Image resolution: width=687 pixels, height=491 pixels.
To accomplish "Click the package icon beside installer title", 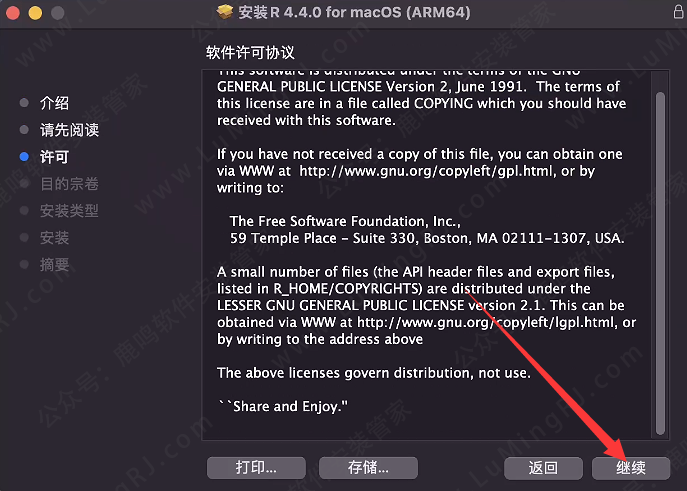I will point(225,12).
